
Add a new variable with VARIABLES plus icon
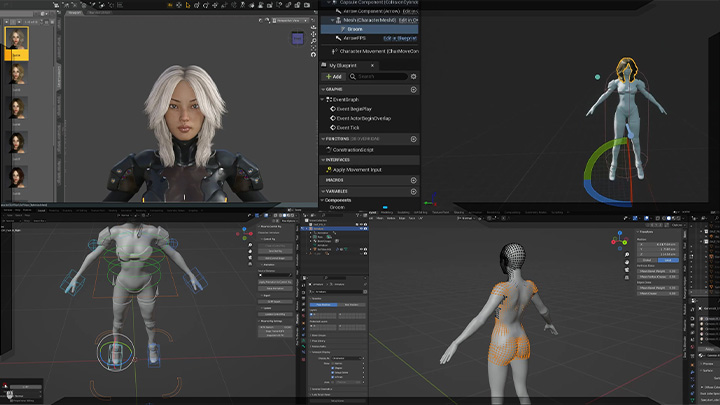click(x=414, y=191)
